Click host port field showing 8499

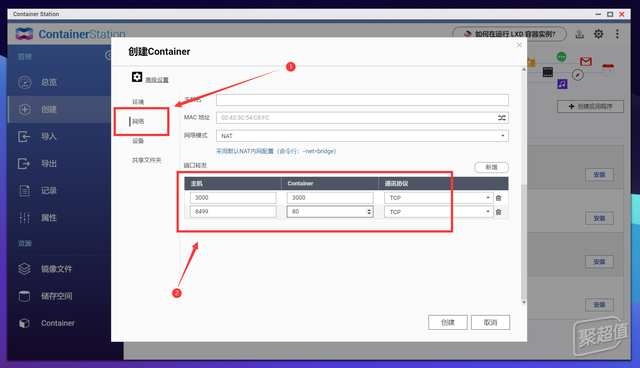(x=233, y=211)
